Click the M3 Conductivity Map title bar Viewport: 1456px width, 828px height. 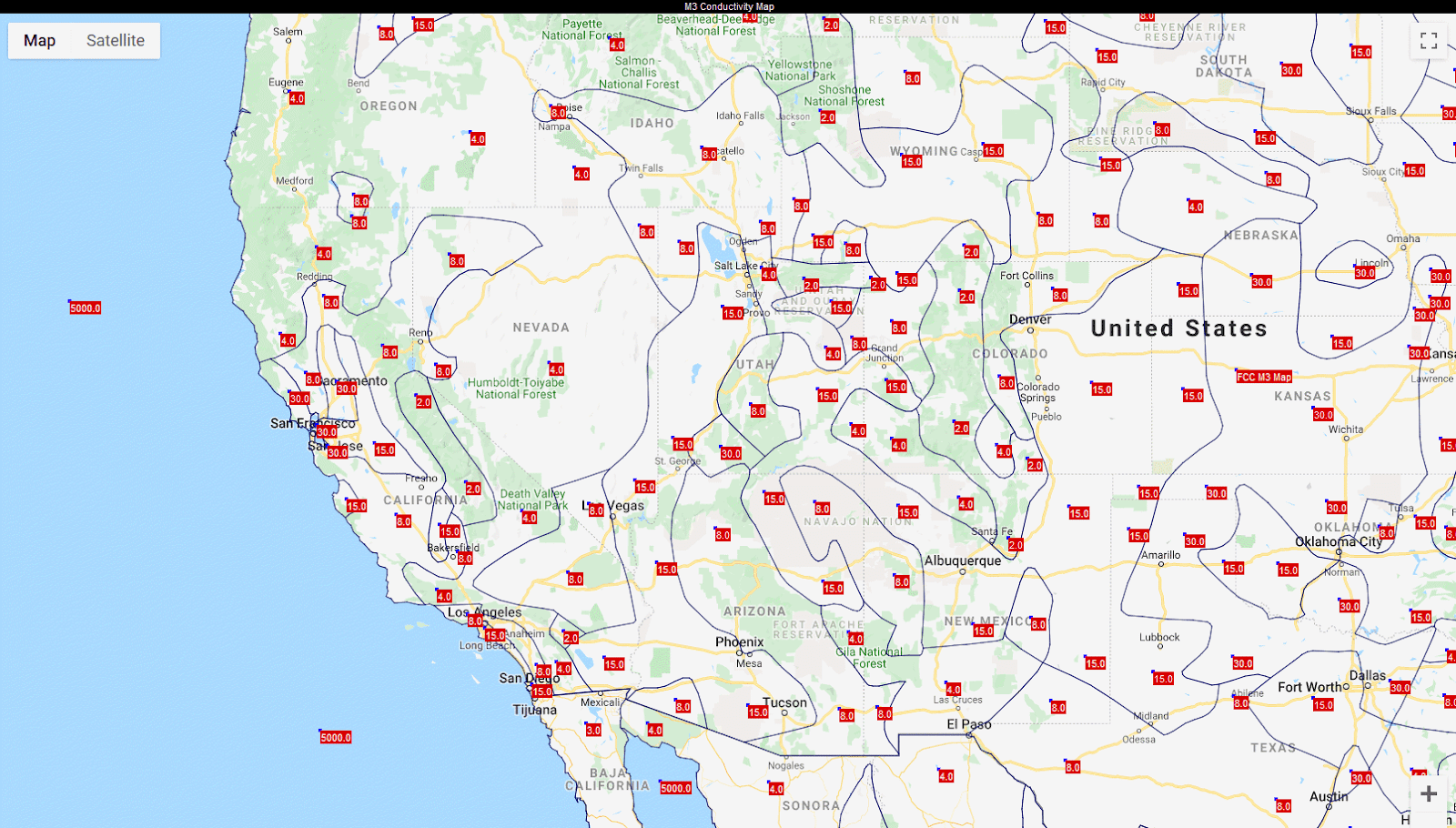tap(727, 5)
